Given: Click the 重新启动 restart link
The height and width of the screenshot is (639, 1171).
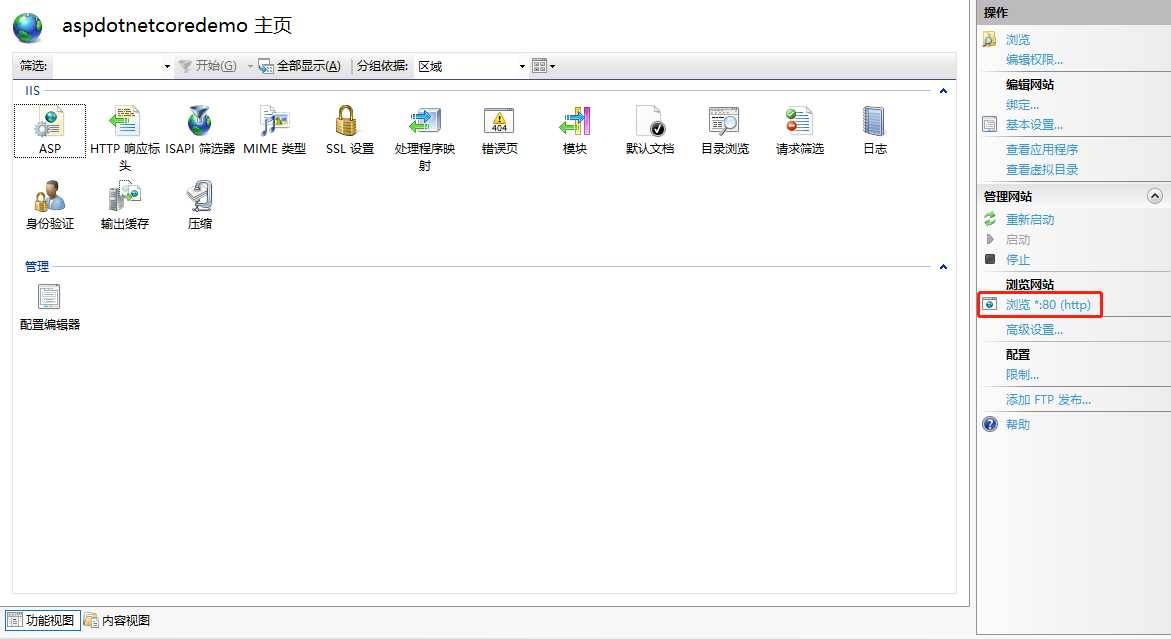Looking at the screenshot, I should point(1029,219).
